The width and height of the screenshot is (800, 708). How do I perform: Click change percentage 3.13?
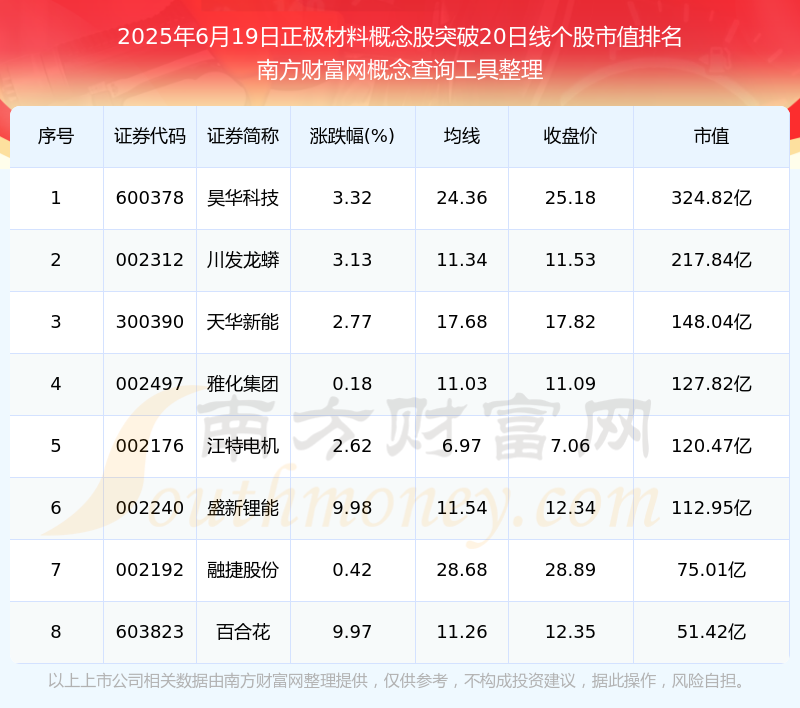click(x=352, y=260)
